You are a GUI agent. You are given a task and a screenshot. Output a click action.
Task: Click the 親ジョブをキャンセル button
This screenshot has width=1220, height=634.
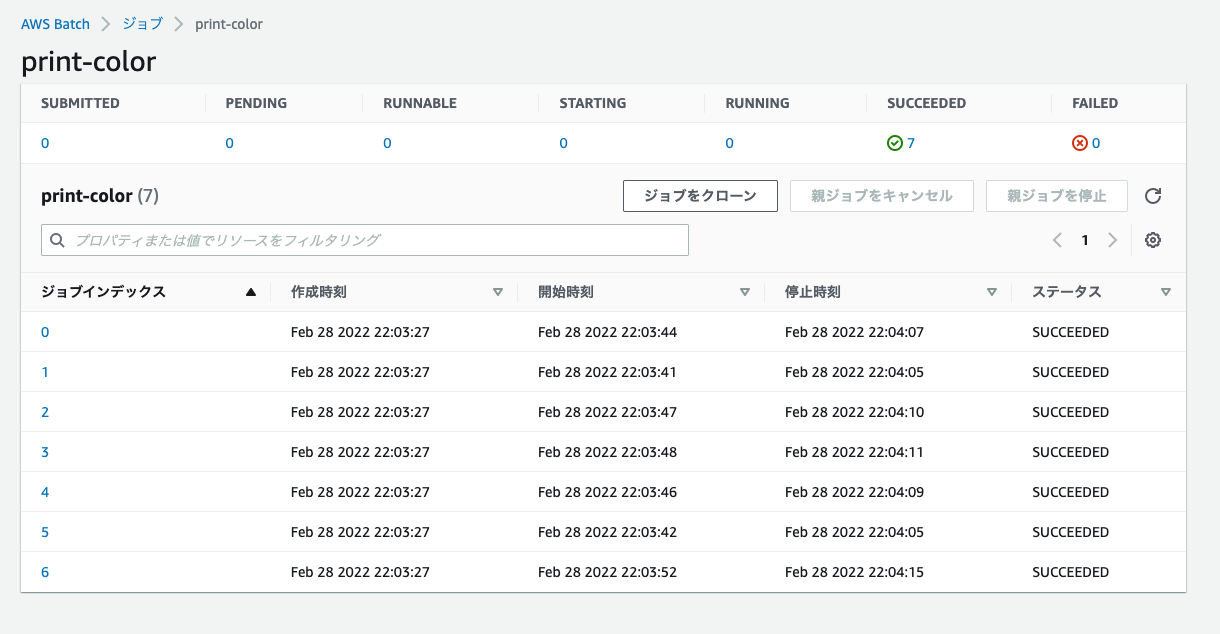(x=882, y=196)
